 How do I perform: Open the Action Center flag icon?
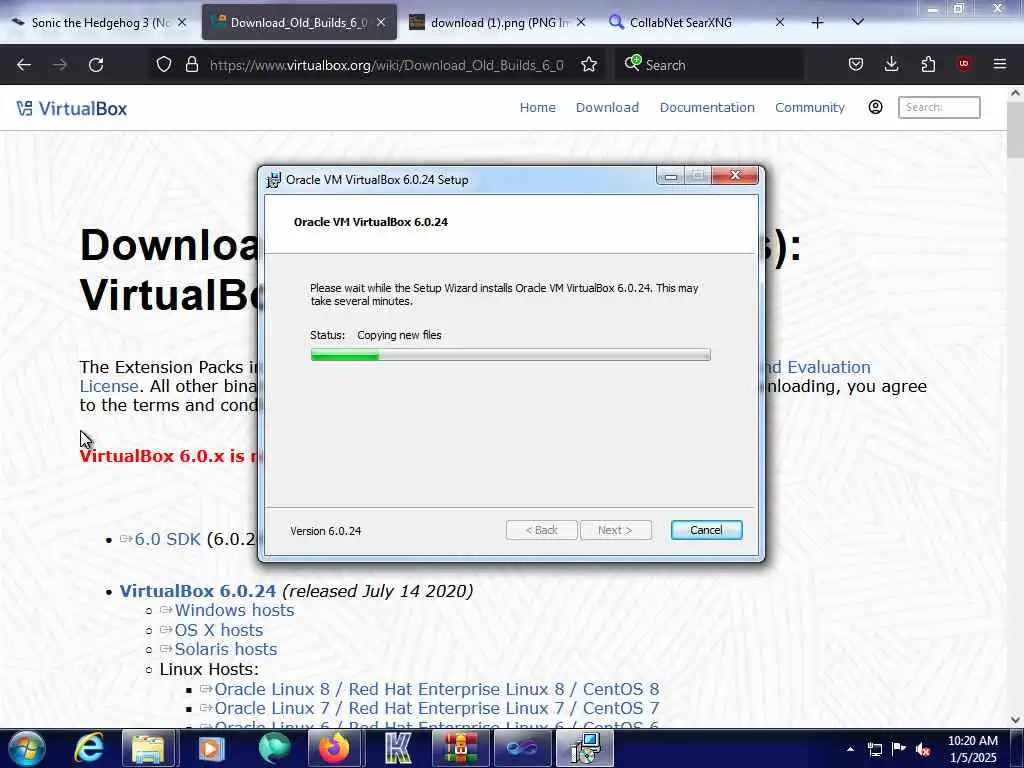[x=899, y=749]
